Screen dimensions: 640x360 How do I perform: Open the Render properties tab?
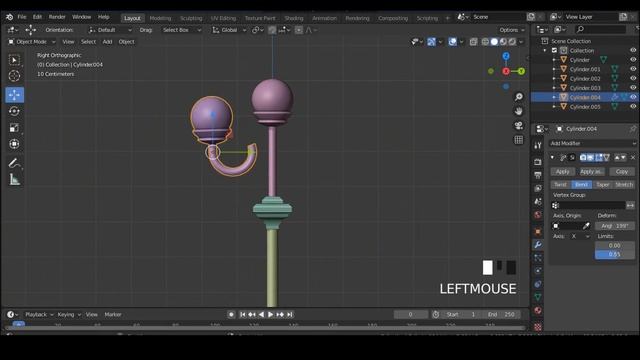(538, 162)
